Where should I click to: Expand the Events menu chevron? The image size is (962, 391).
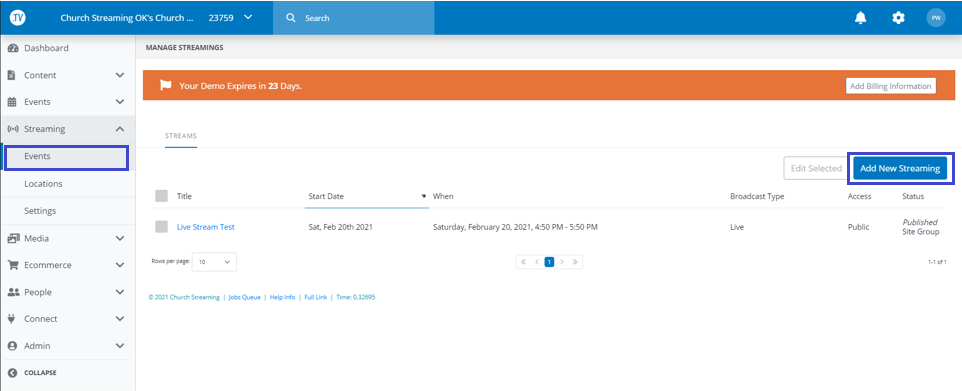tap(120, 102)
